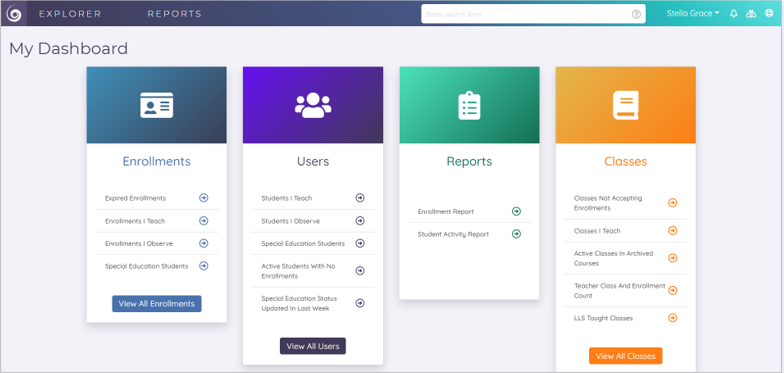The image size is (784, 373).
Task: Click arrow icon next to Expired Enrollments
Action: 204,198
